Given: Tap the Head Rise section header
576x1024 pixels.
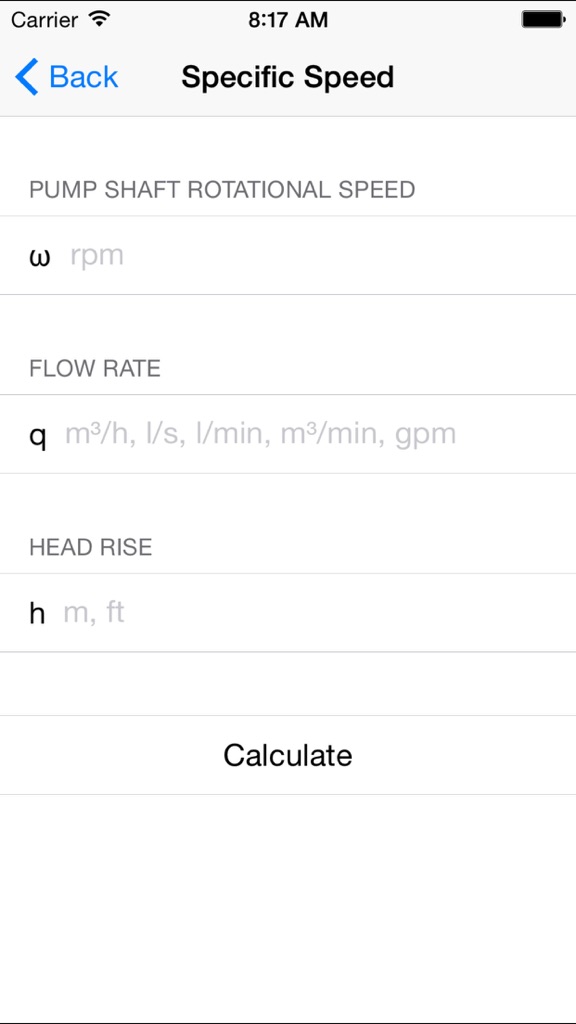Looking at the screenshot, I should [91, 547].
